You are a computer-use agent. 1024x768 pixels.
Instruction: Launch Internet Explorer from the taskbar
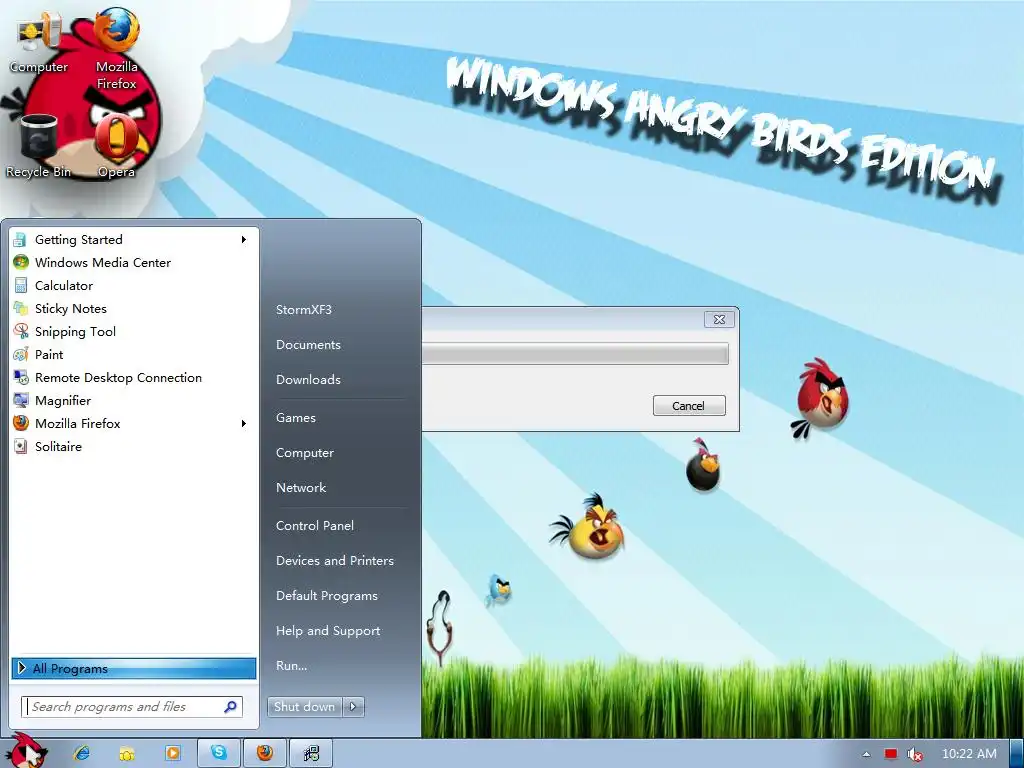82,753
